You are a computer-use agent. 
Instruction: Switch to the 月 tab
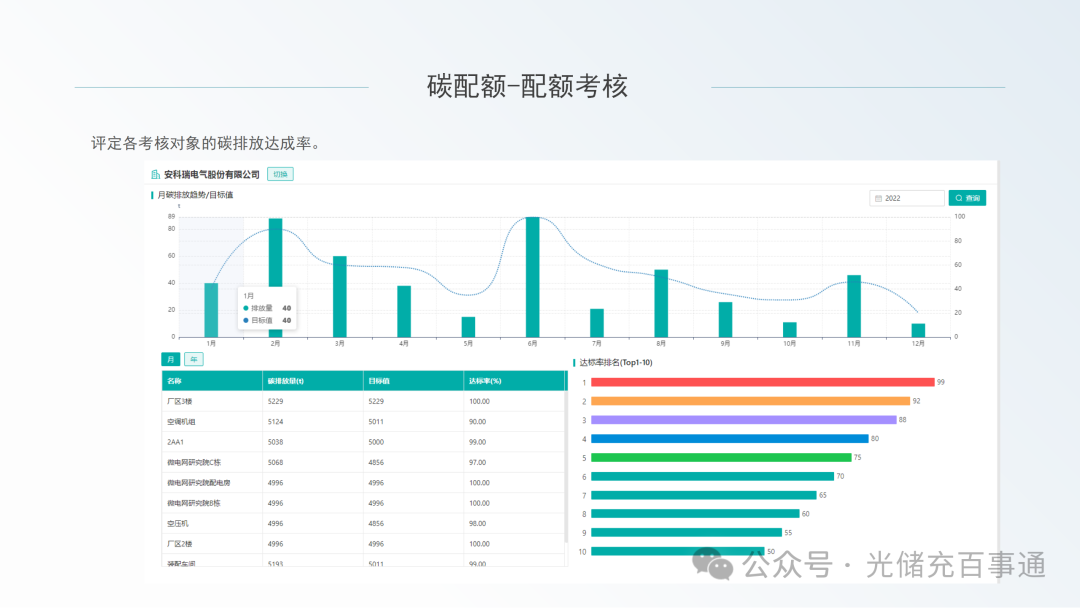pos(170,359)
